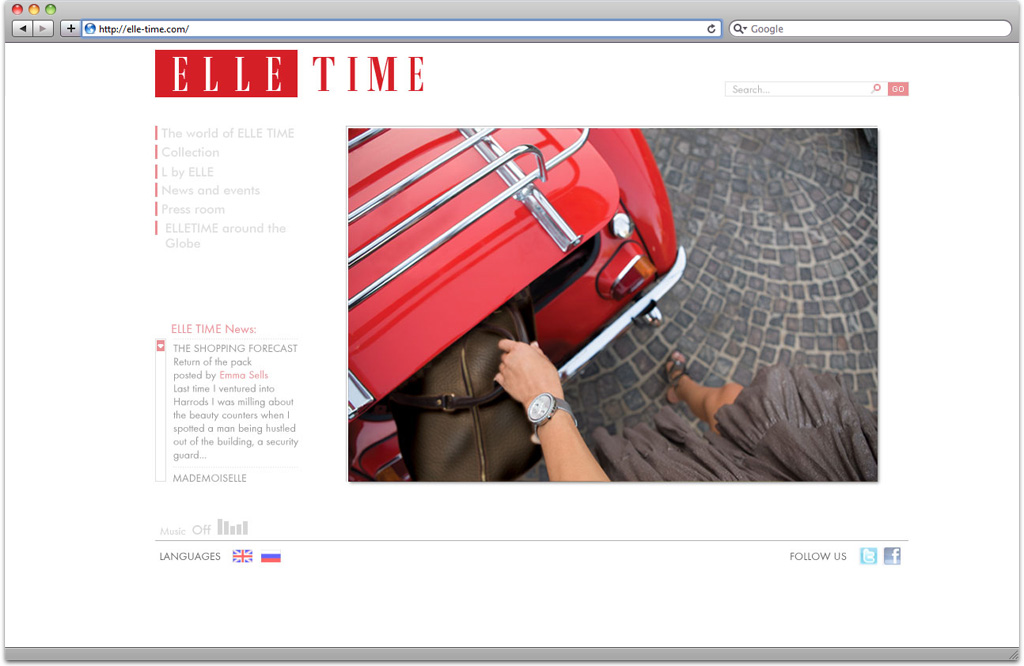Open the Collection menu item
Screen dimensions: 1024x666
[x=190, y=152]
